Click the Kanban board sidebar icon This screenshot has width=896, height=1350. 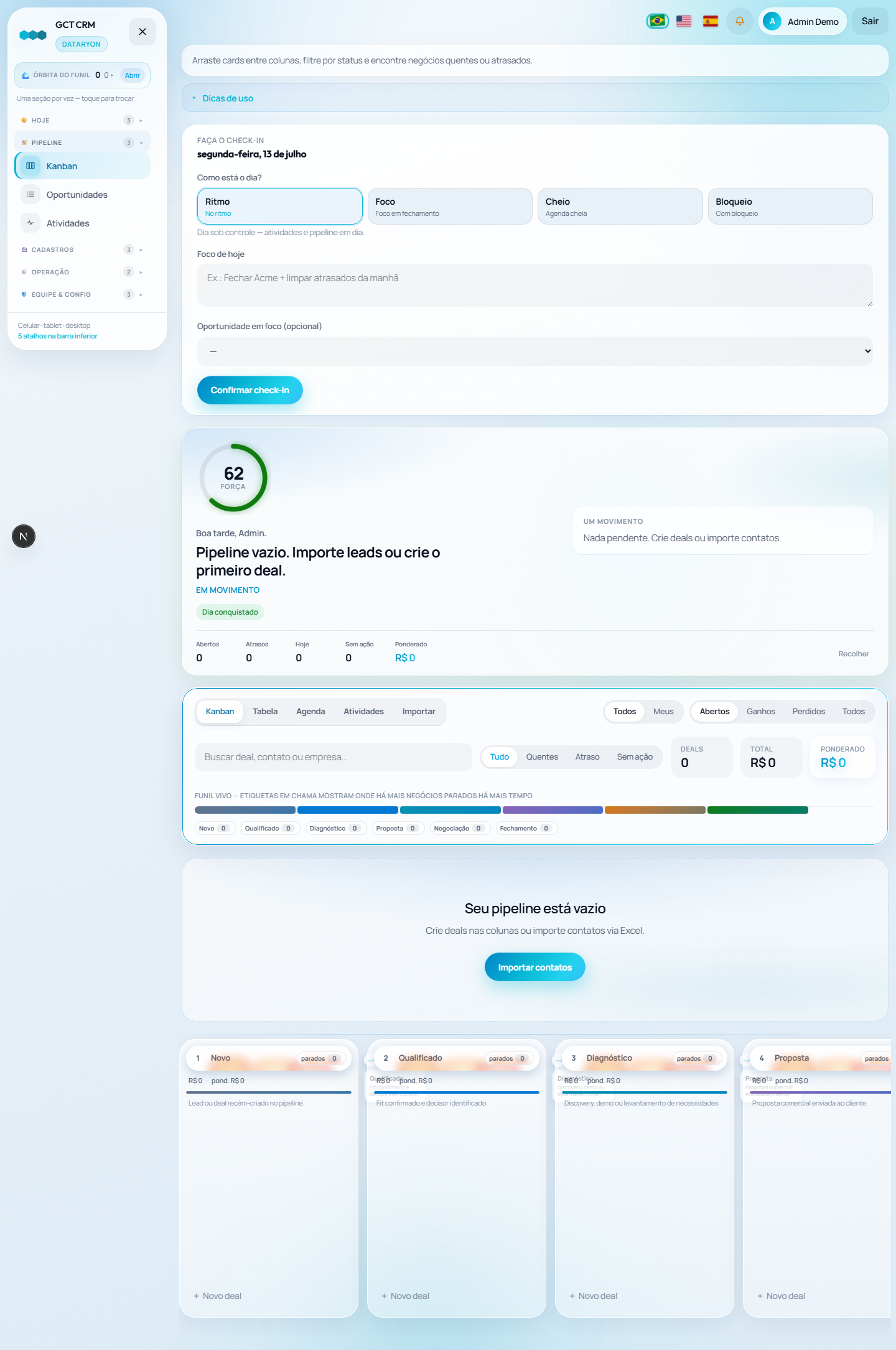coord(30,166)
